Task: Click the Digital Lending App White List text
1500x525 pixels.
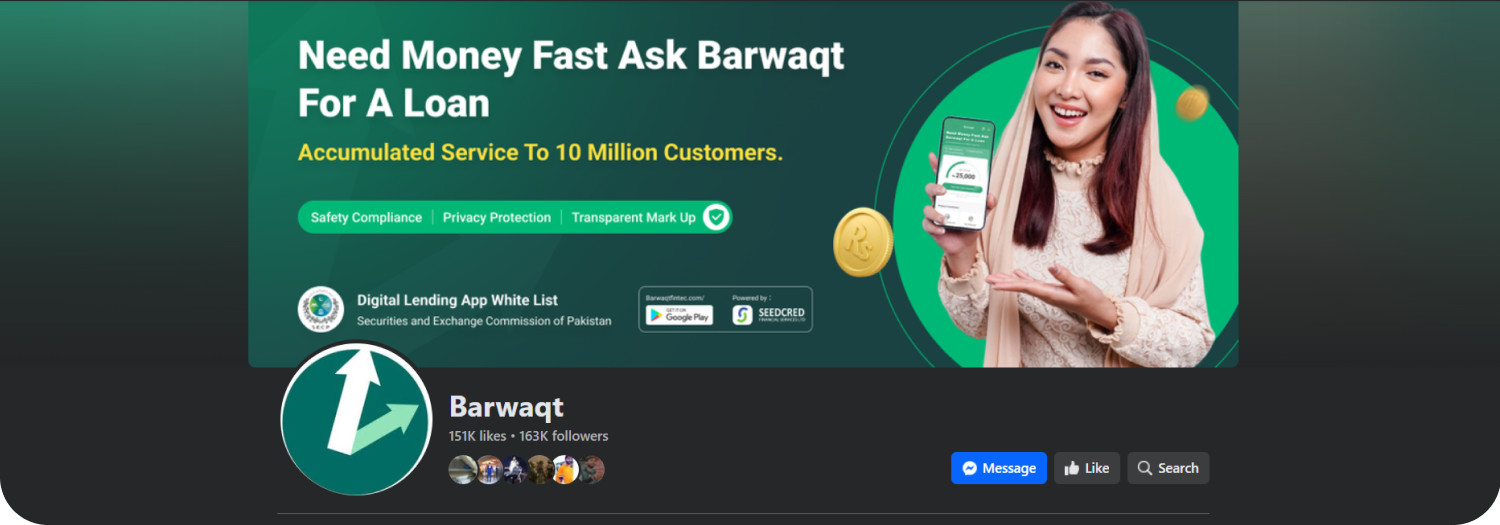Action: (x=457, y=300)
